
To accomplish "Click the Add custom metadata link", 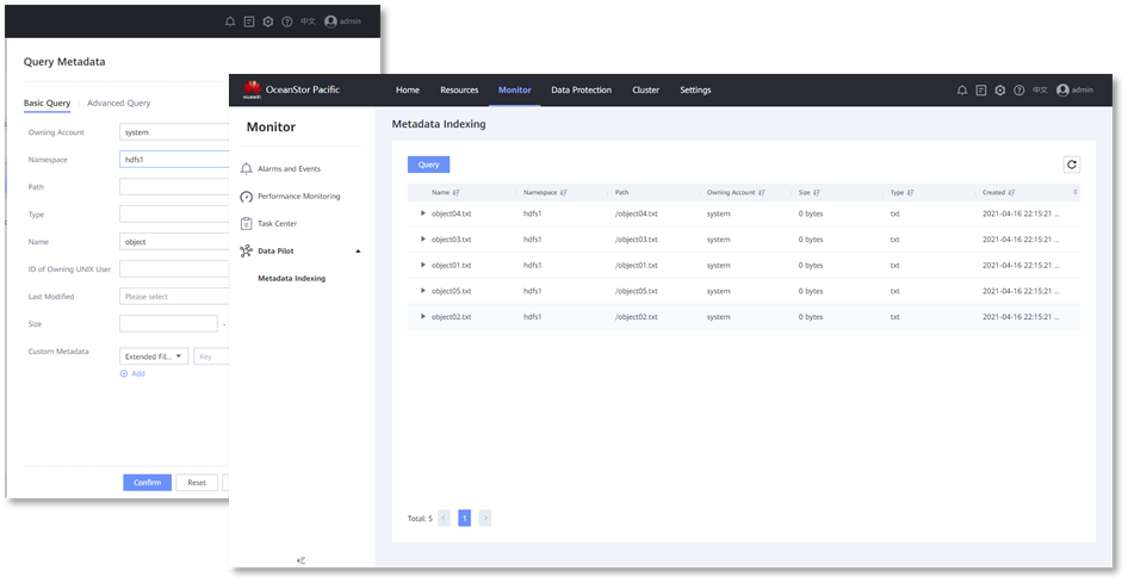I will (x=133, y=374).
